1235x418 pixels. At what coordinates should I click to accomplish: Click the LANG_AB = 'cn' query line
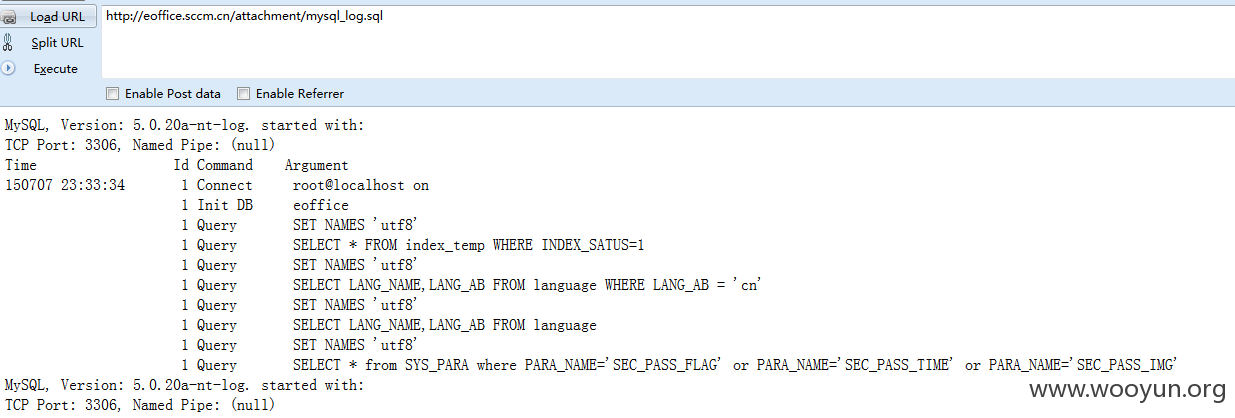point(527,285)
